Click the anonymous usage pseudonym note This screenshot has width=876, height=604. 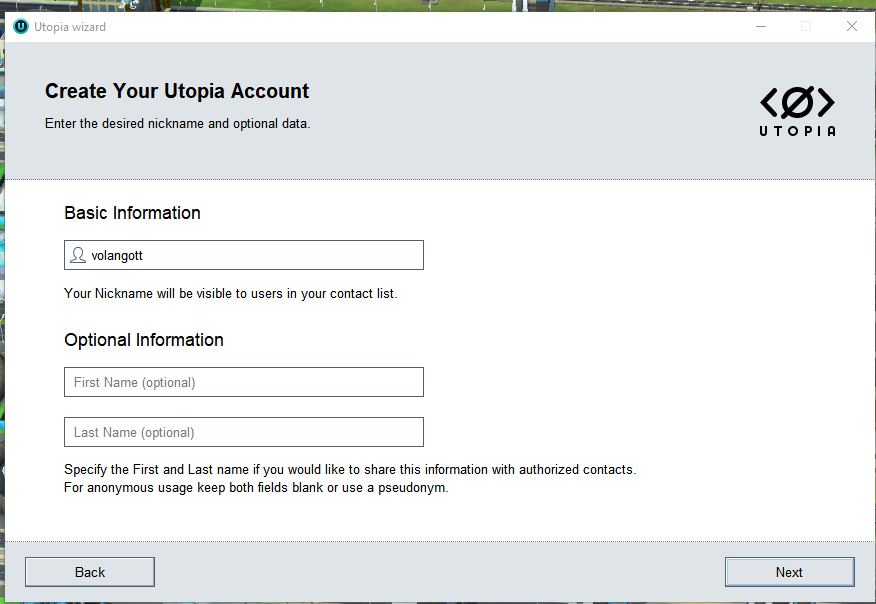pyautogui.click(x=256, y=488)
